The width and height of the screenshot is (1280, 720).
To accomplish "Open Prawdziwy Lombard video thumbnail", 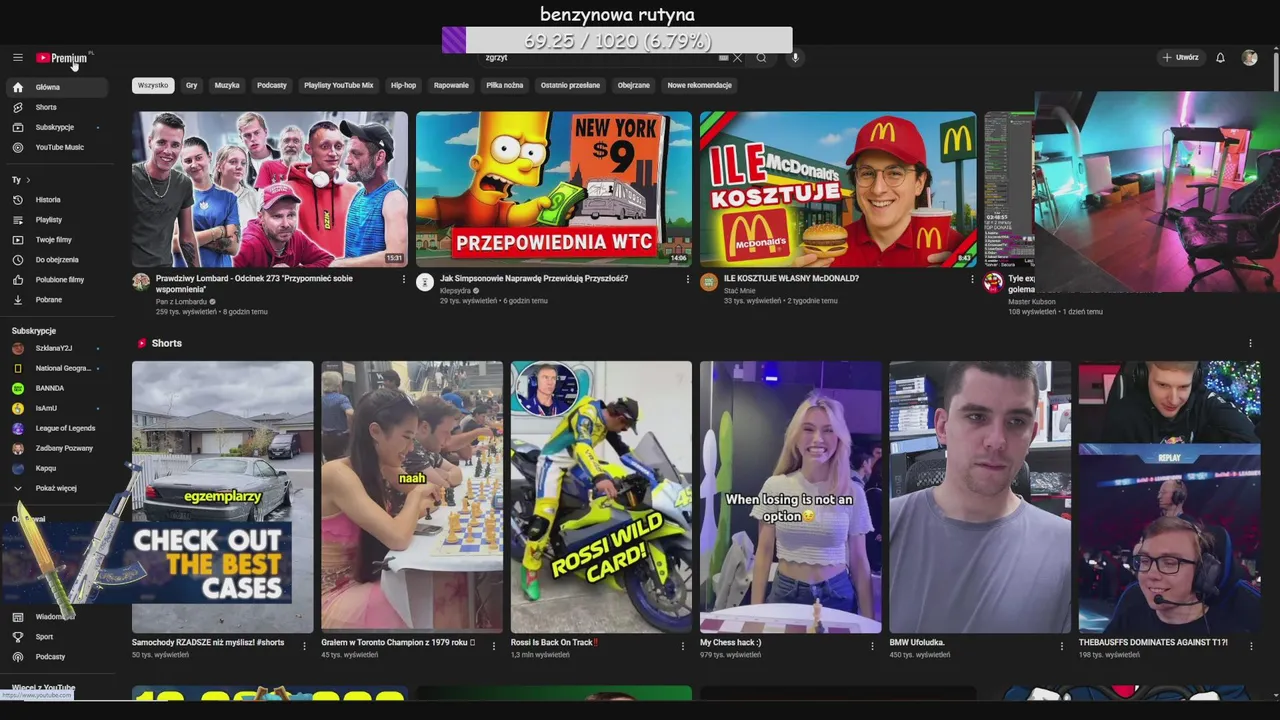I will [x=270, y=189].
